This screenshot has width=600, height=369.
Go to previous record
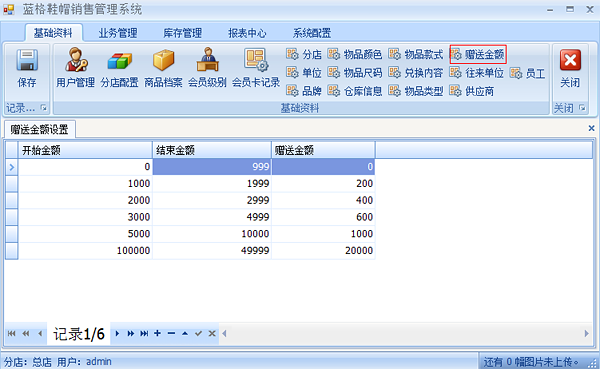click(x=40, y=333)
